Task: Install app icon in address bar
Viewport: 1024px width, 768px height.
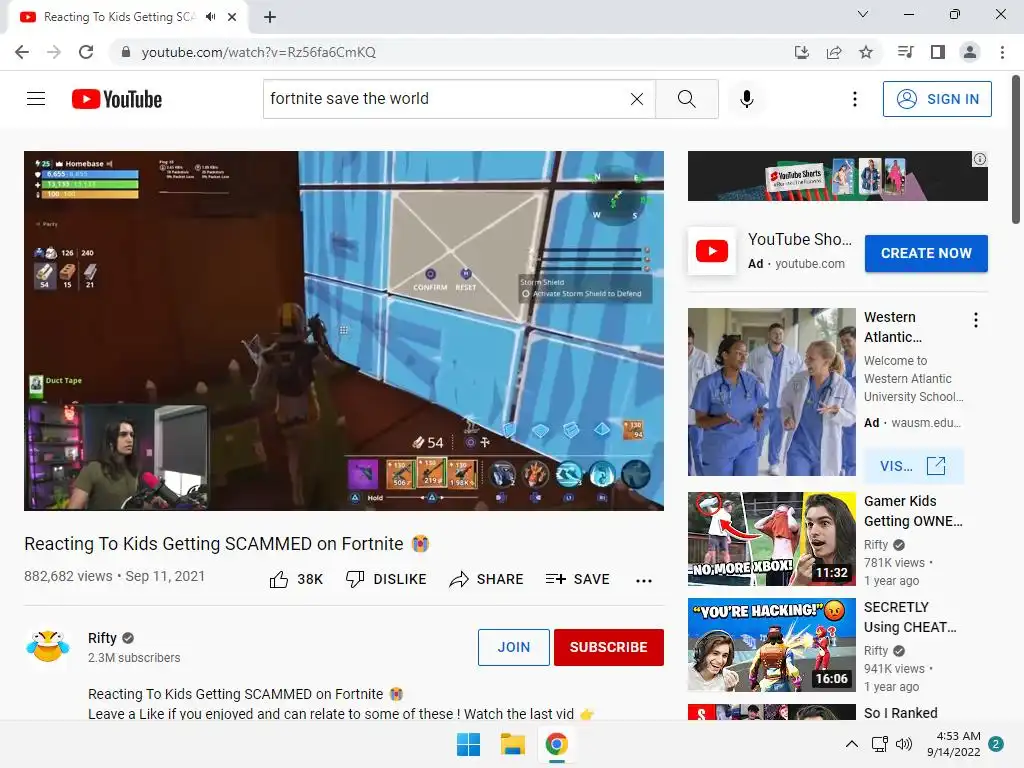Action: coord(802,52)
